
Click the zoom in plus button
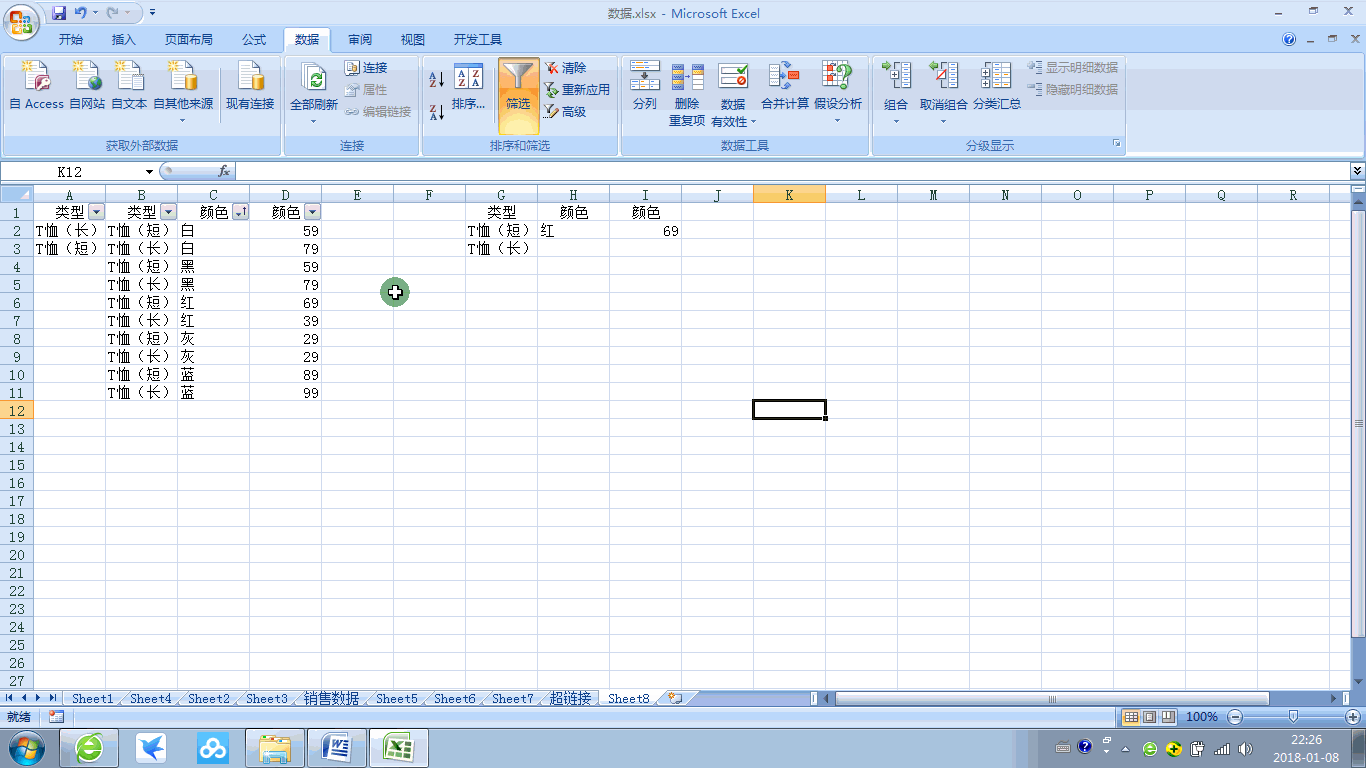tap(1353, 717)
